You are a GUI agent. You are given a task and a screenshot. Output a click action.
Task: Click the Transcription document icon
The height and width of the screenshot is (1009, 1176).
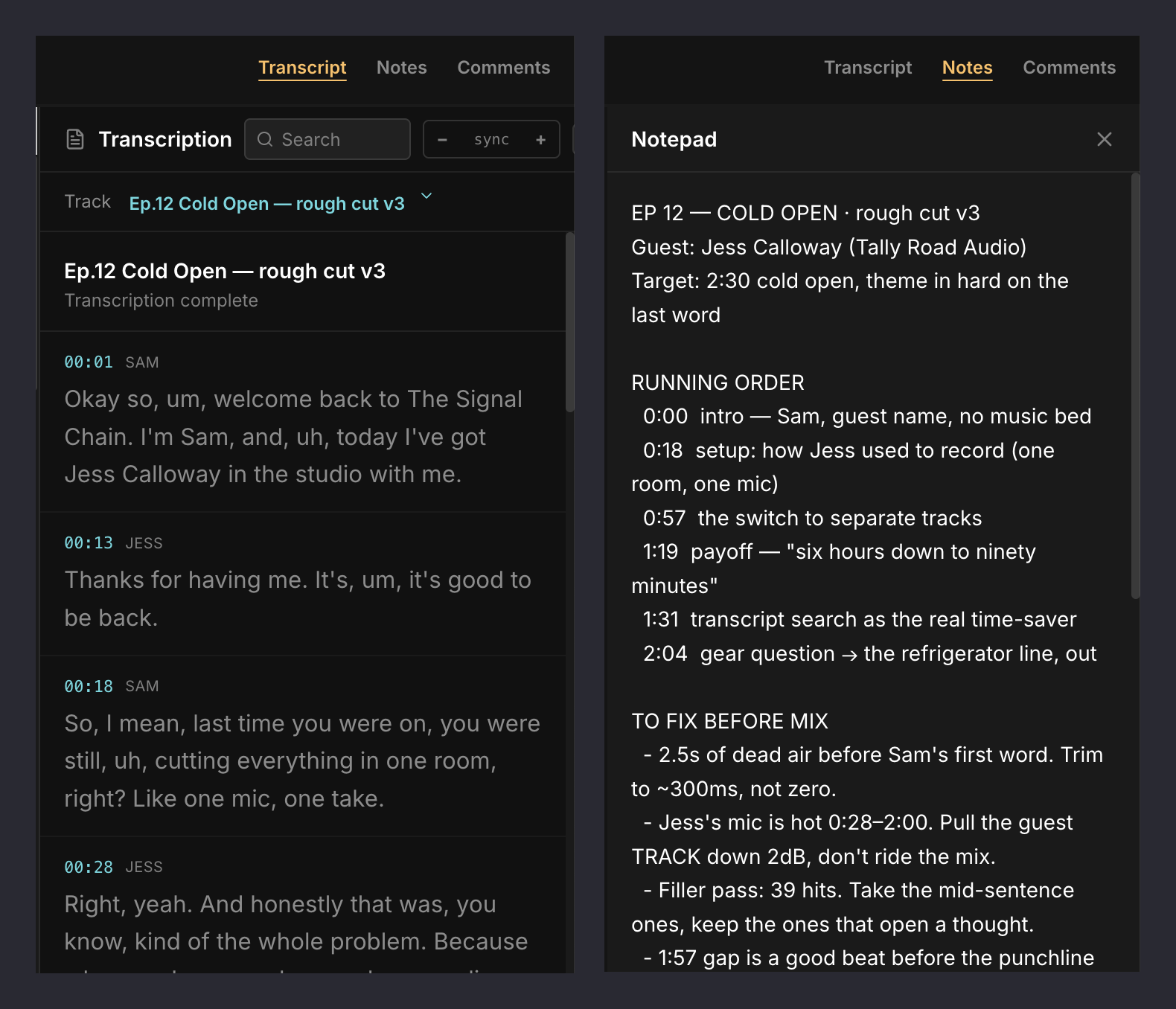(x=75, y=139)
